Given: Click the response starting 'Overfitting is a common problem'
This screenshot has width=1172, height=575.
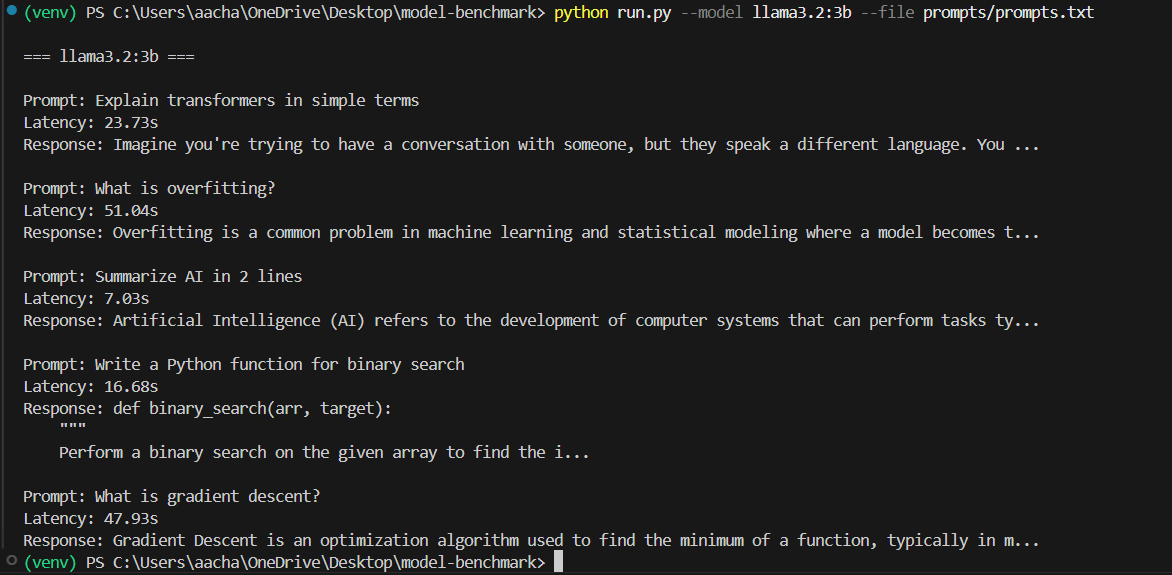Looking at the screenshot, I should pos(531,233).
